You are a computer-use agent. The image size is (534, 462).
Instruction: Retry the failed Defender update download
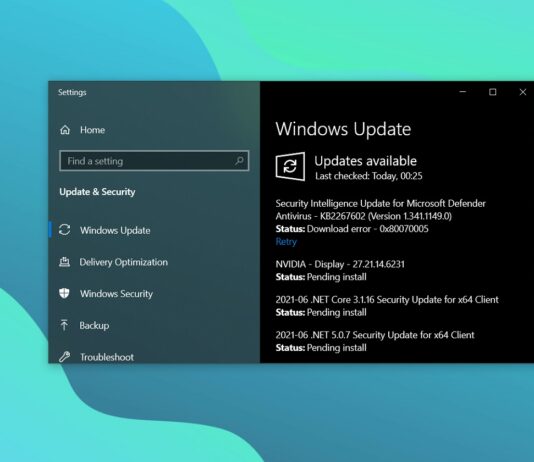point(286,241)
